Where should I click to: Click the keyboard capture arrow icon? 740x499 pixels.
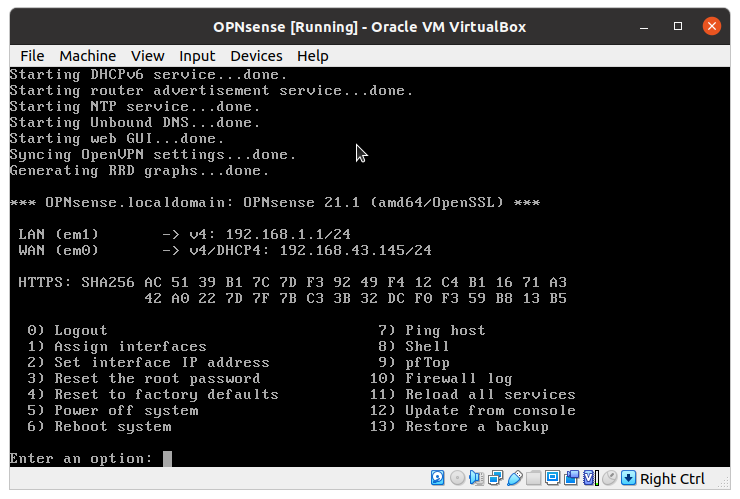[628, 478]
